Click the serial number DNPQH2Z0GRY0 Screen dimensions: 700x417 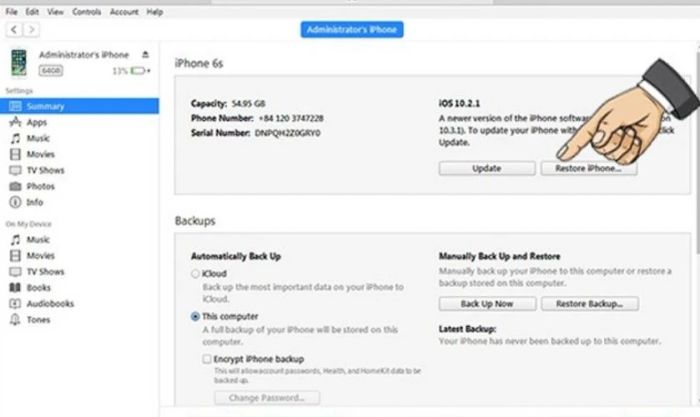pyautogui.click(x=288, y=133)
